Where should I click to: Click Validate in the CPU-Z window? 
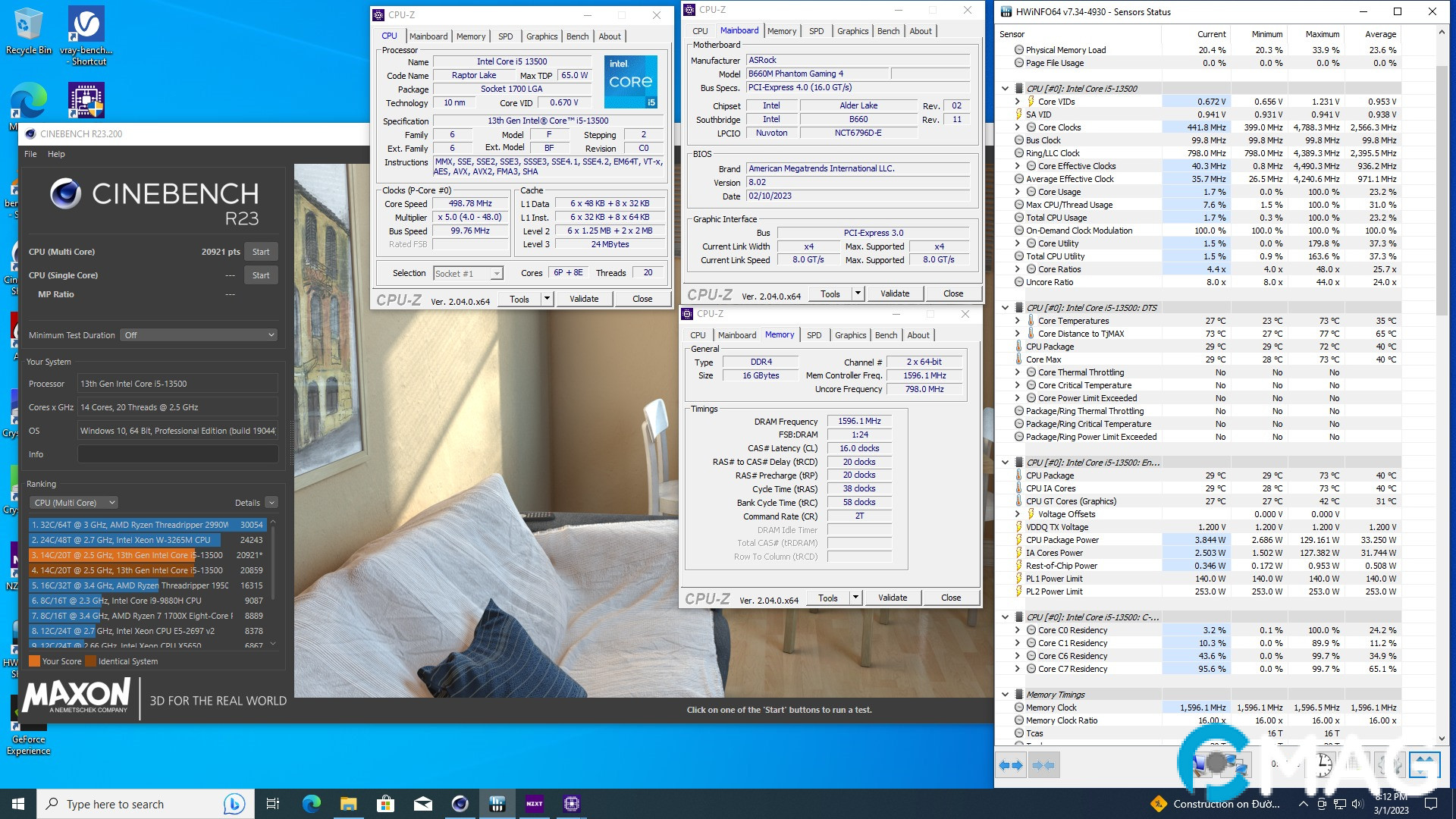click(584, 298)
